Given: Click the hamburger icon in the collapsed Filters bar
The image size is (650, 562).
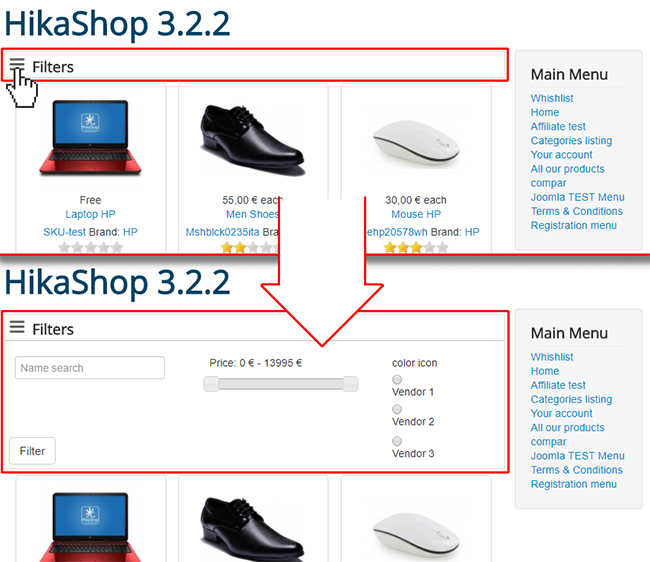Looking at the screenshot, I should [x=17, y=64].
